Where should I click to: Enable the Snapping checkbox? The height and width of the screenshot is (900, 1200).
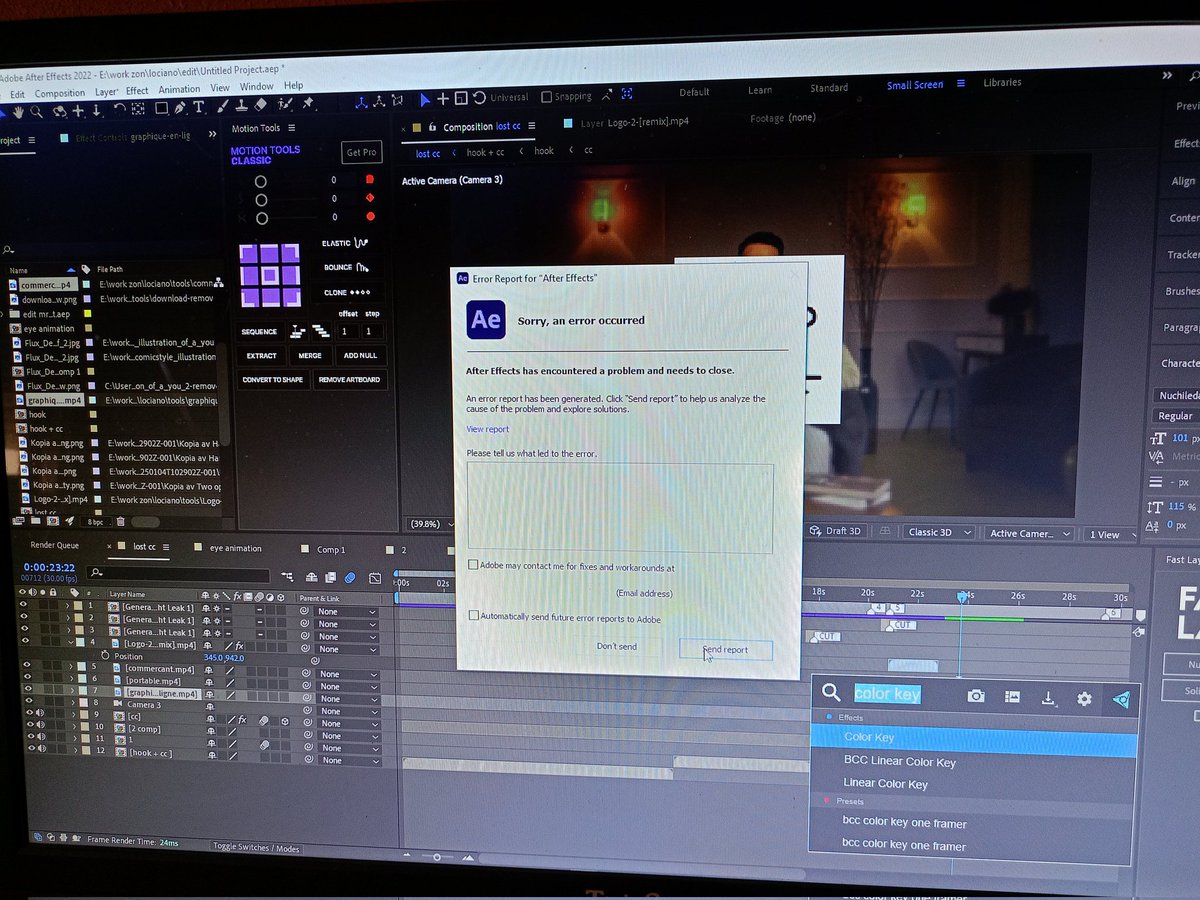(546, 97)
